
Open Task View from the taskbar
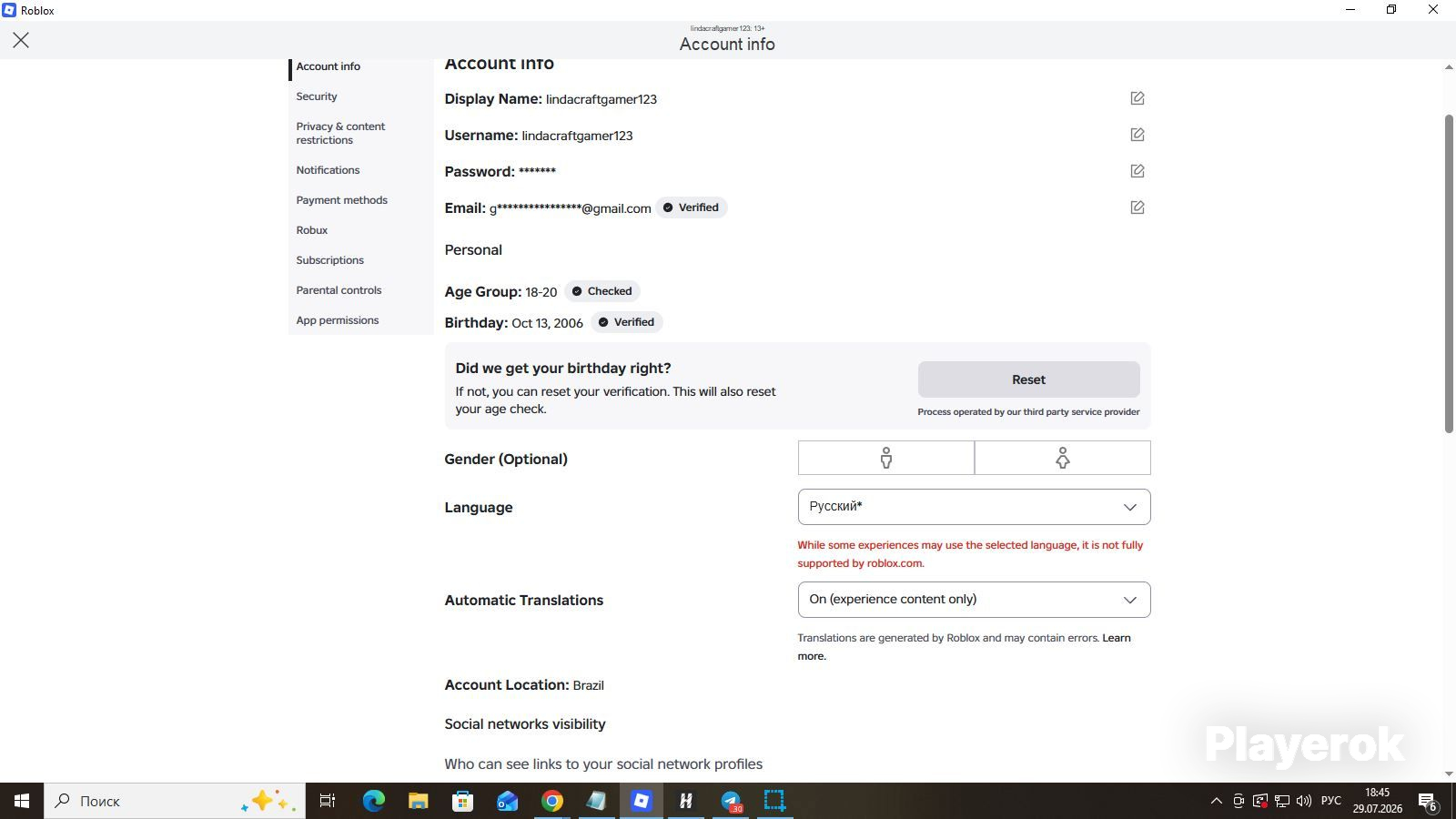(x=328, y=801)
